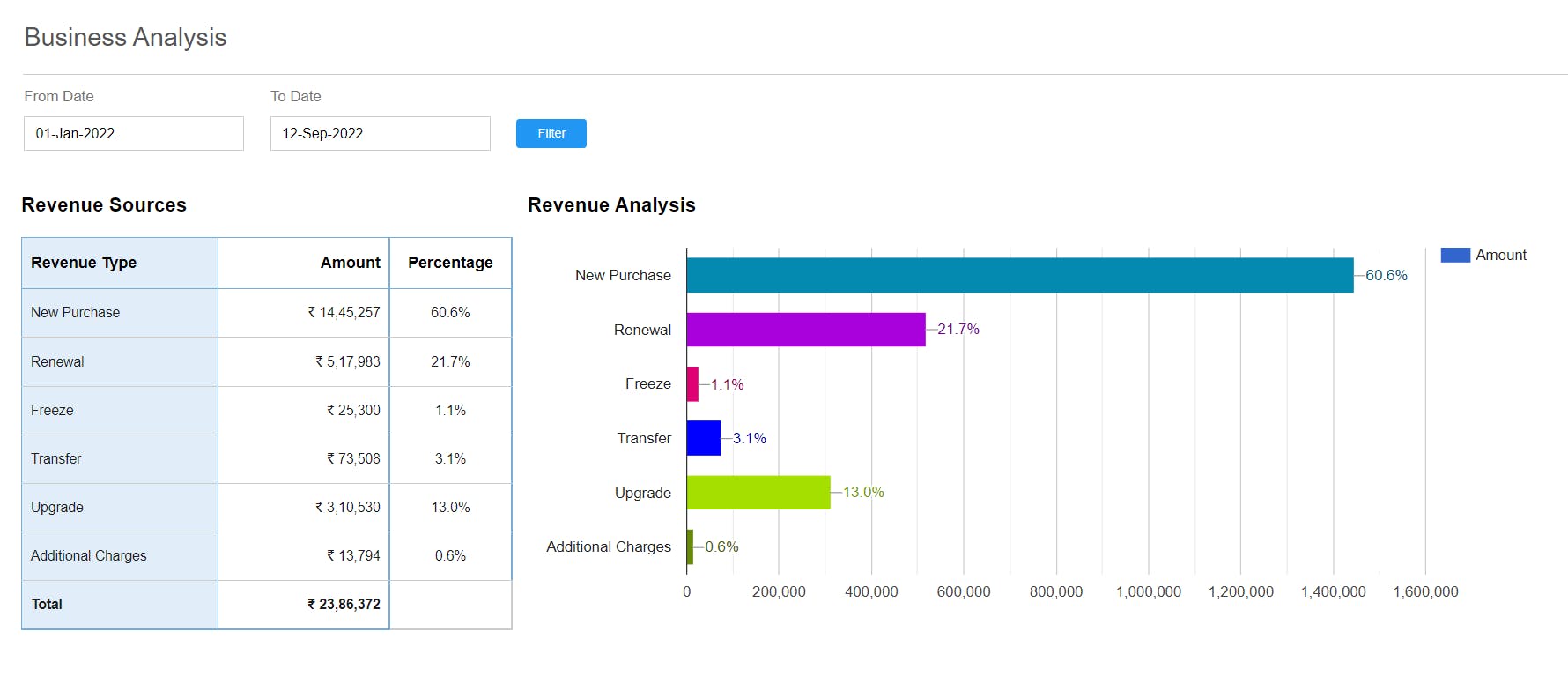
Task: Click the blue Transfer bar
Action: (x=704, y=438)
